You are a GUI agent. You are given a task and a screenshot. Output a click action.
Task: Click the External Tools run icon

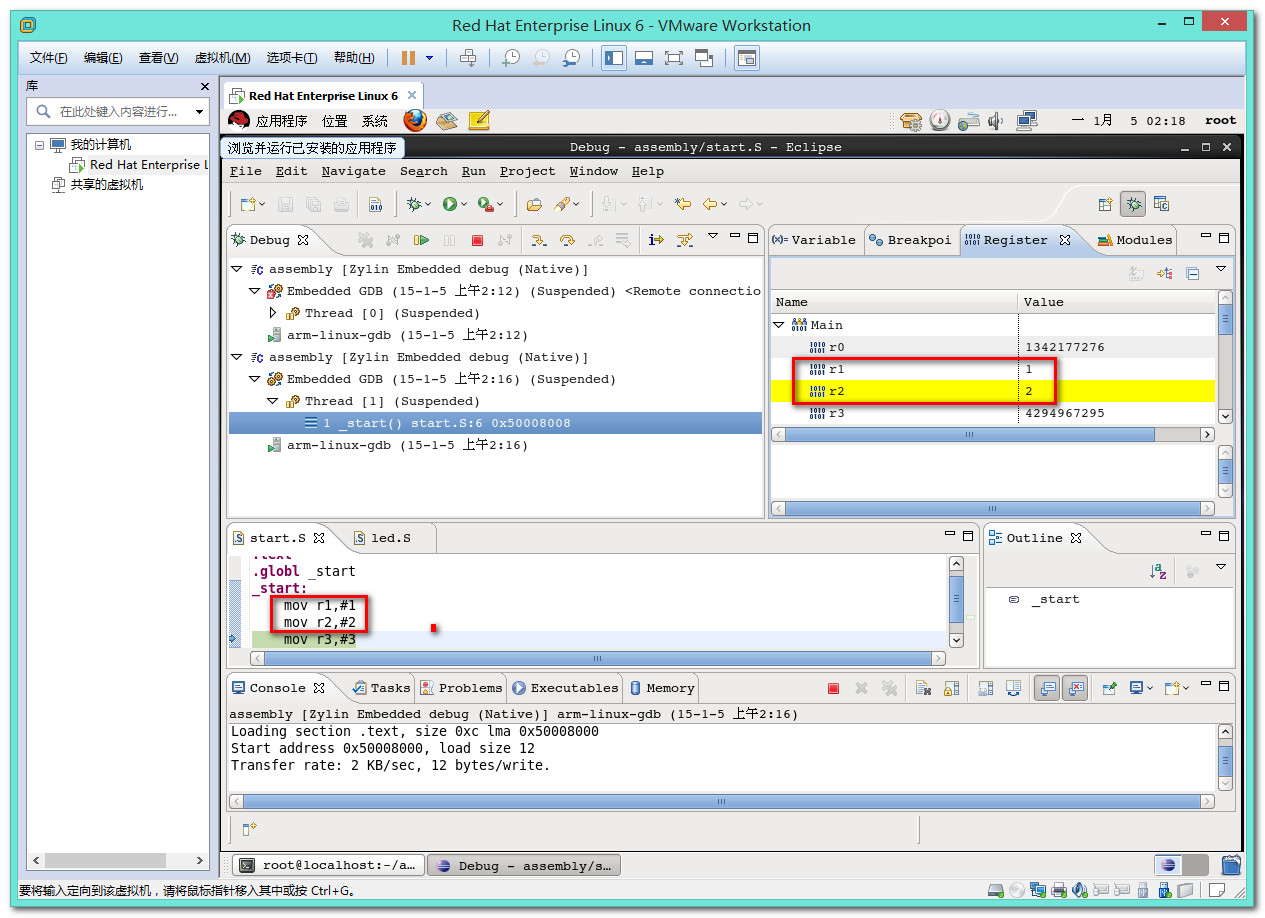point(485,204)
